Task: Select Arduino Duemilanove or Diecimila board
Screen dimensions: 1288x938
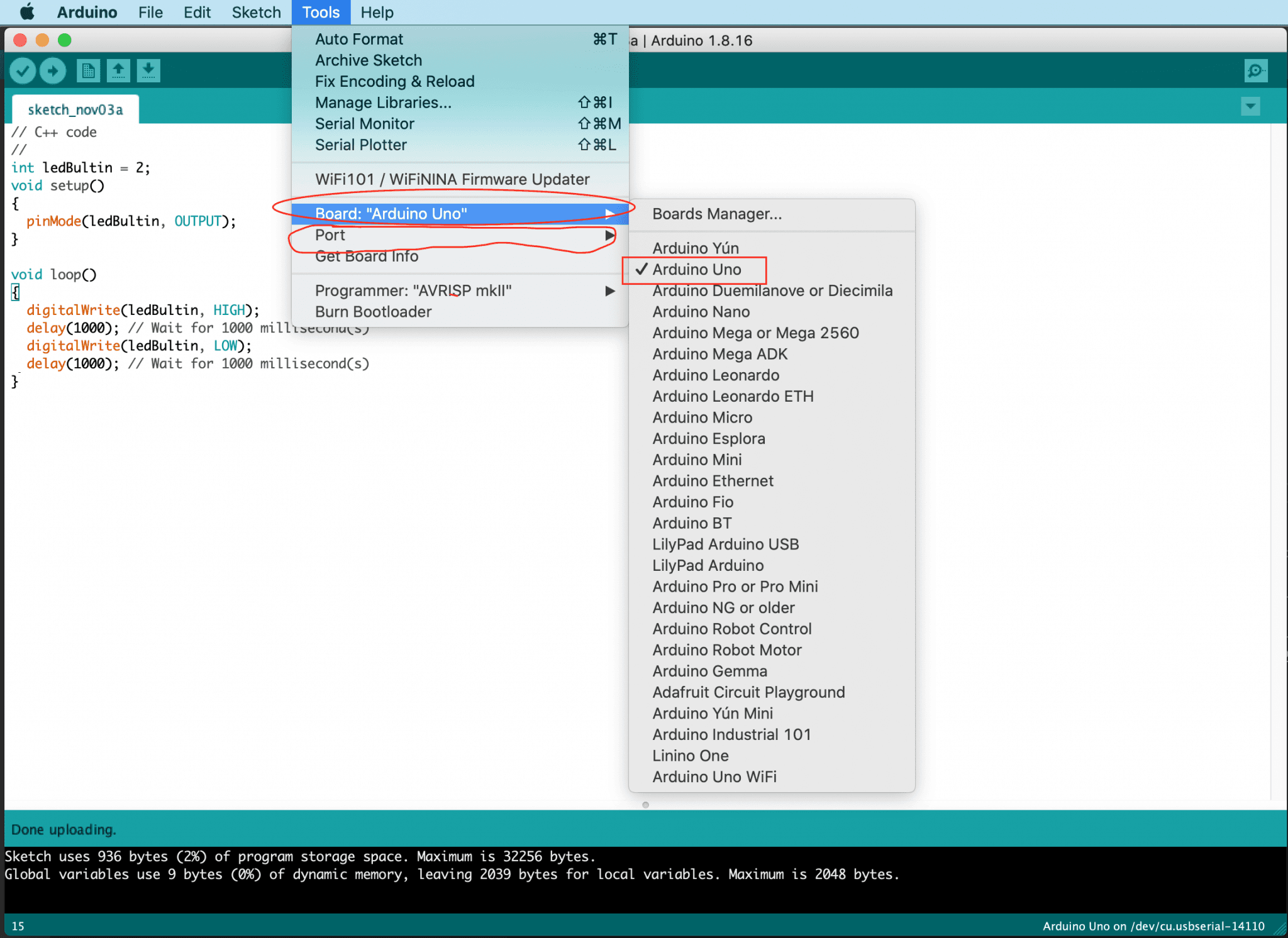Action: 772,290
